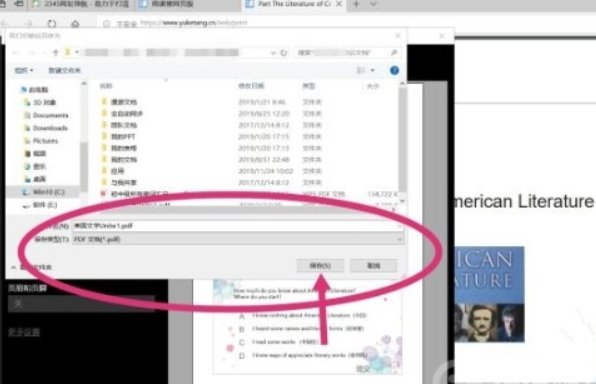This screenshot has height=384, width=596.
Task: Open the recent locations dropdown beside the up arrow
Action: (x=44, y=52)
